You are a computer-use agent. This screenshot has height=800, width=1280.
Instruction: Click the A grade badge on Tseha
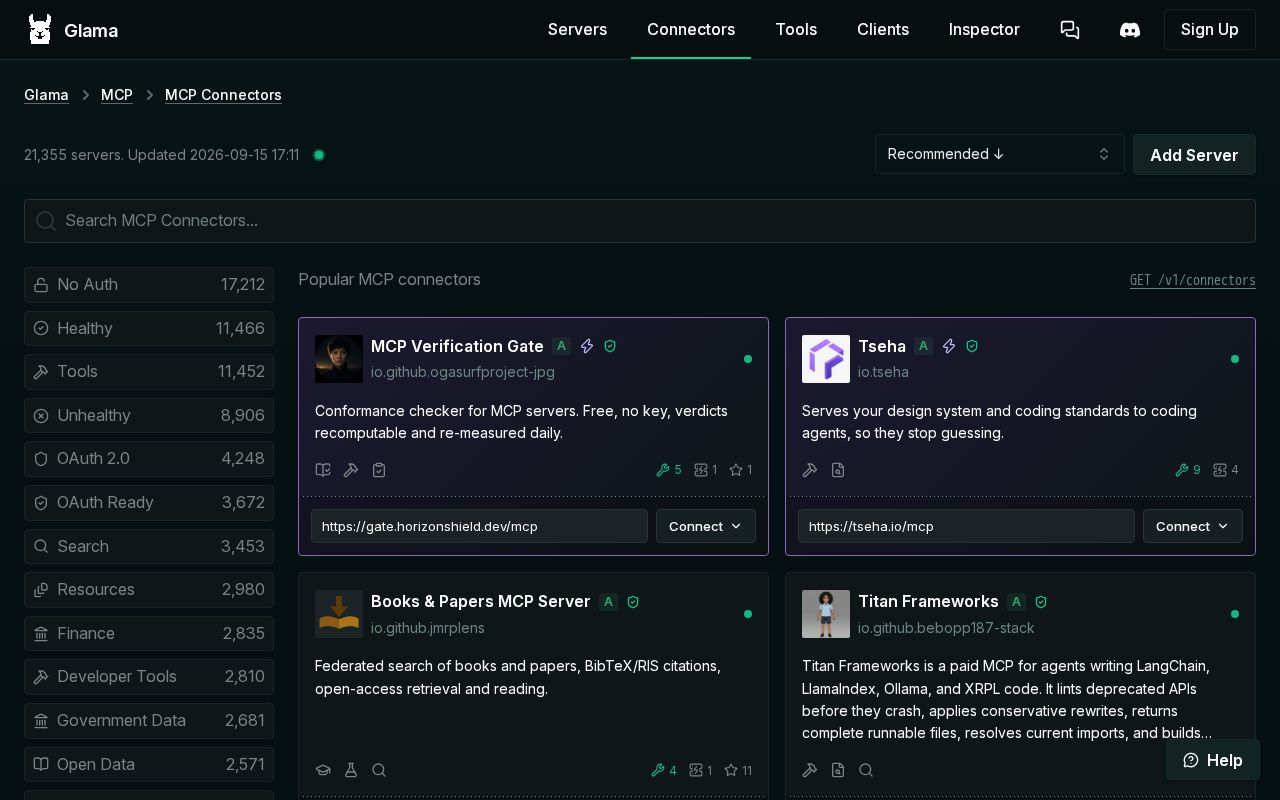923,346
